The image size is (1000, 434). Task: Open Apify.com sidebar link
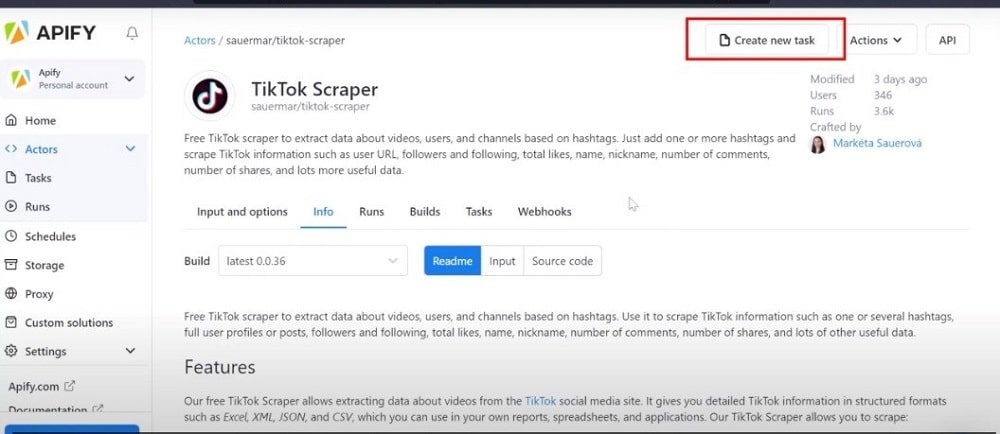pos(34,386)
